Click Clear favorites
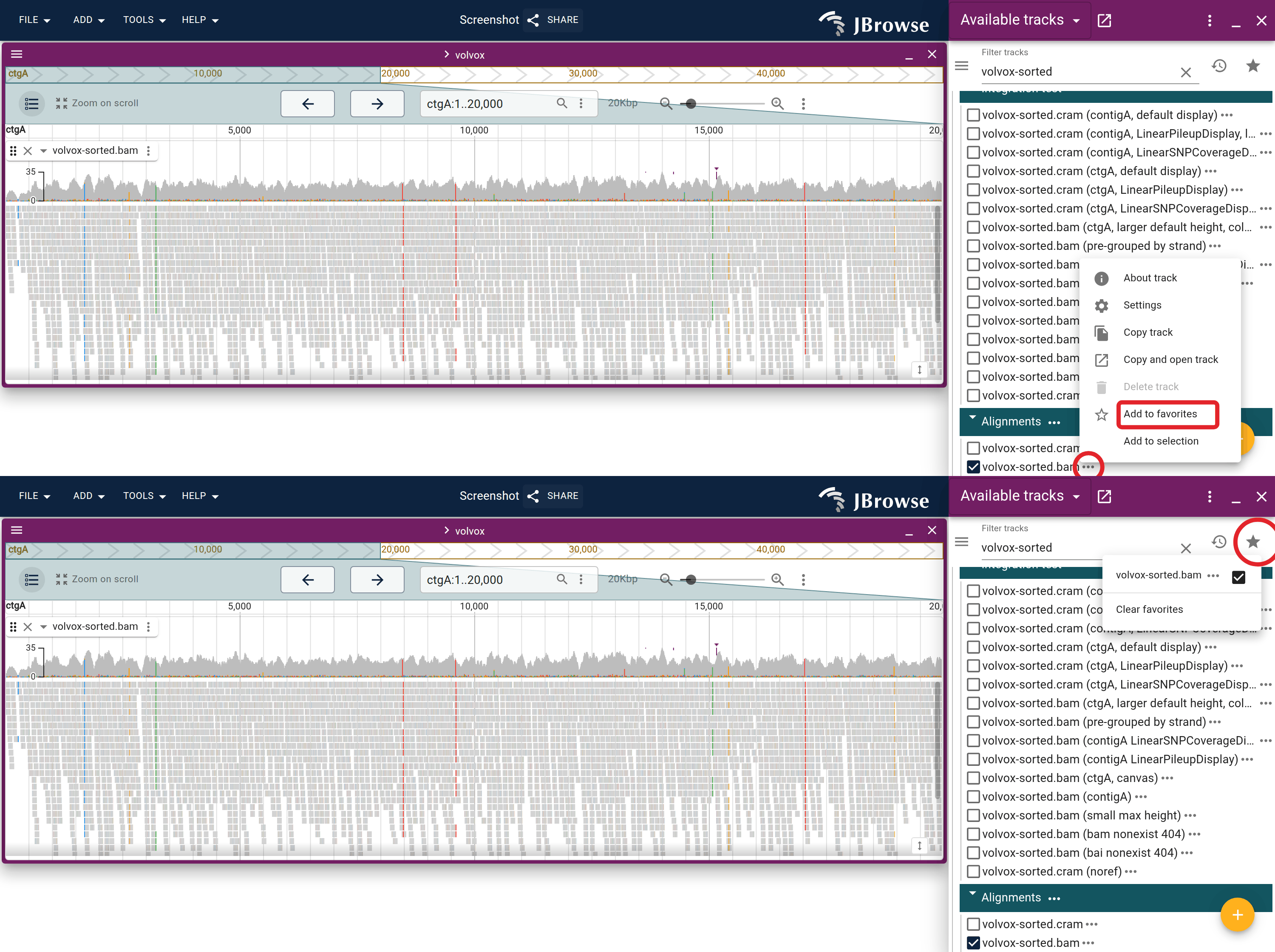1275x952 pixels. (1149, 610)
